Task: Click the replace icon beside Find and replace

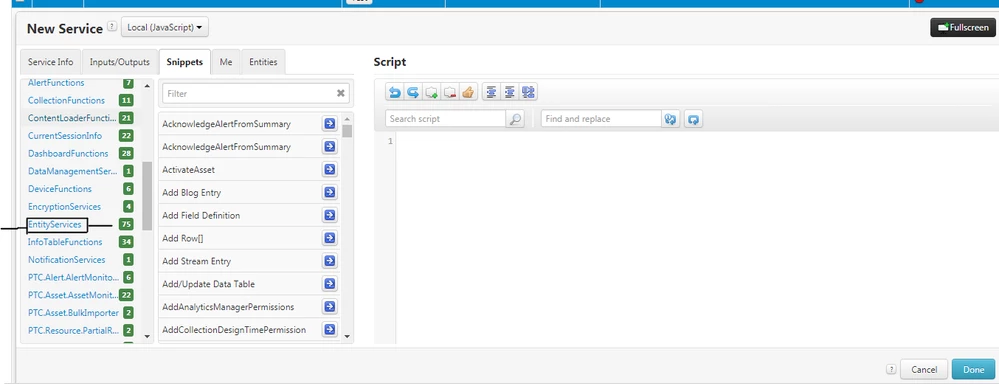Action: (x=670, y=118)
